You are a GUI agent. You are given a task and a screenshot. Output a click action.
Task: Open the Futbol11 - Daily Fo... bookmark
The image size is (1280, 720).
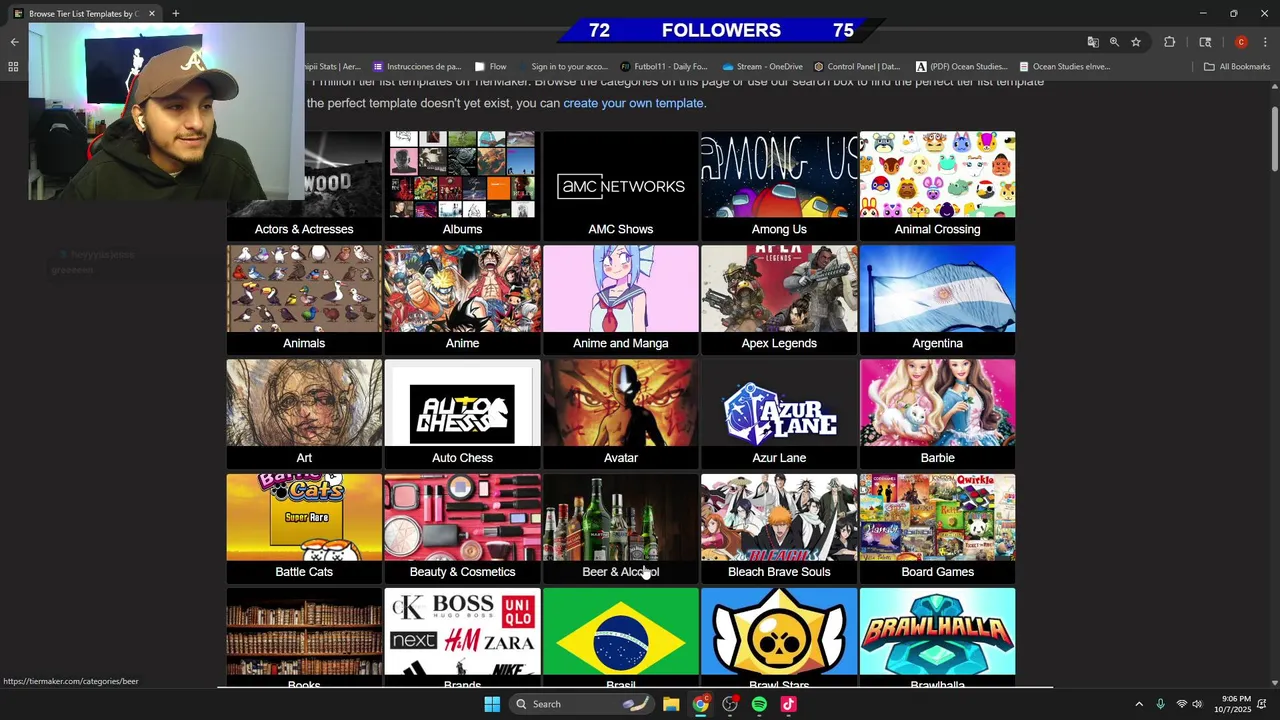(x=664, y=67)
